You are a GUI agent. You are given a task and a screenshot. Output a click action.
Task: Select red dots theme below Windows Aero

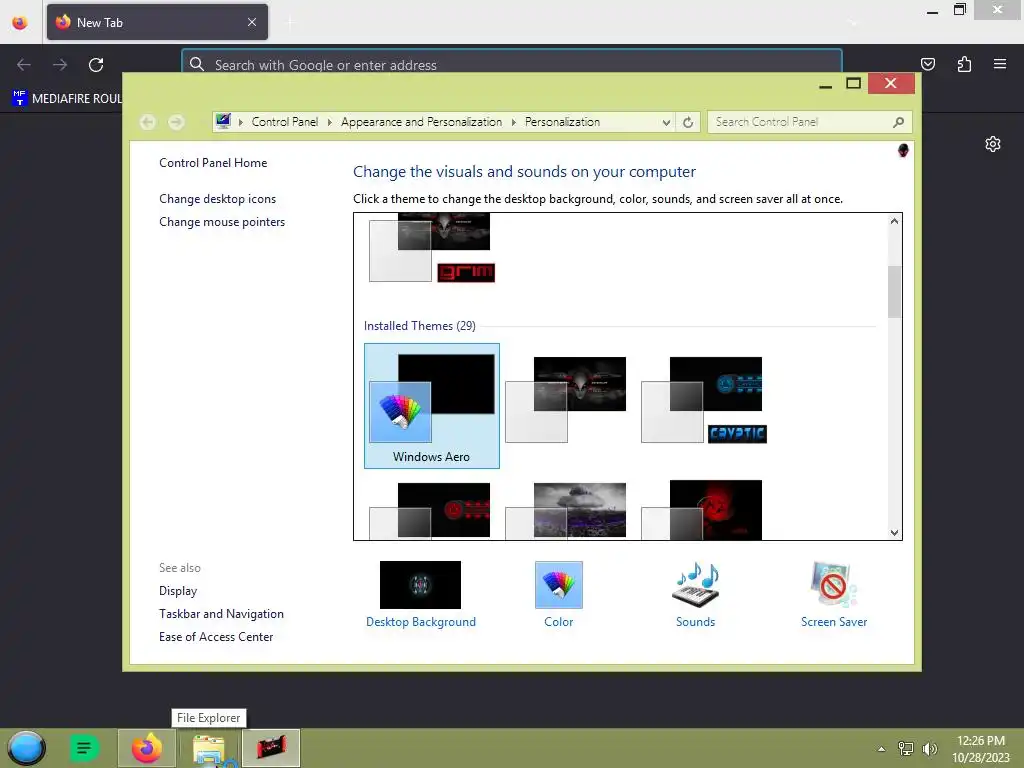(430, 511)
